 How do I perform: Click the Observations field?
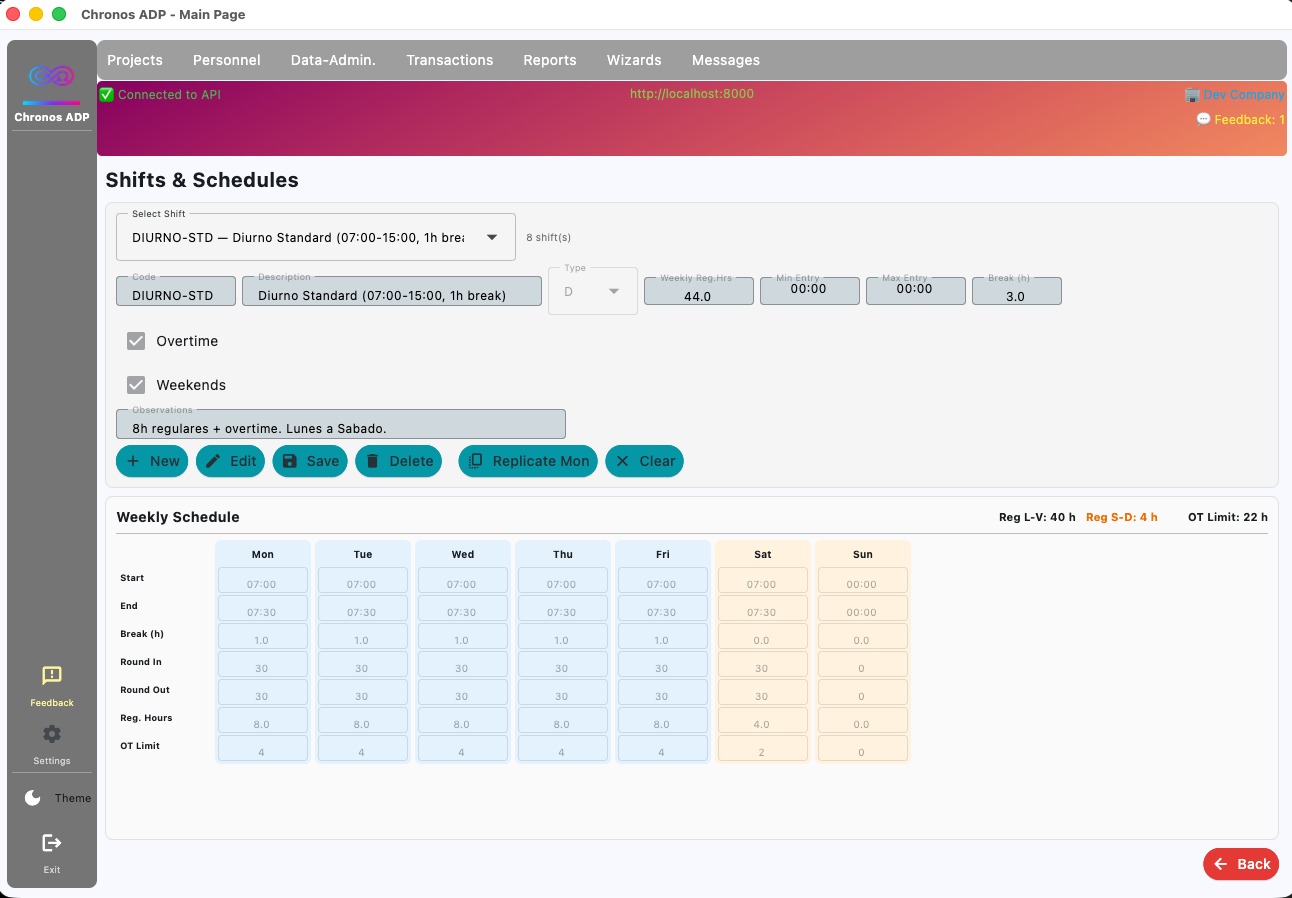[x=341, y=424]
